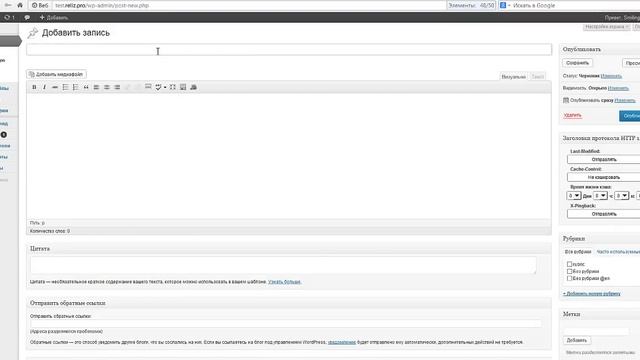The width and height of the screenshot is (640, 360).
Task: Click the Добавить button under Метки
Action: point(576,340)
